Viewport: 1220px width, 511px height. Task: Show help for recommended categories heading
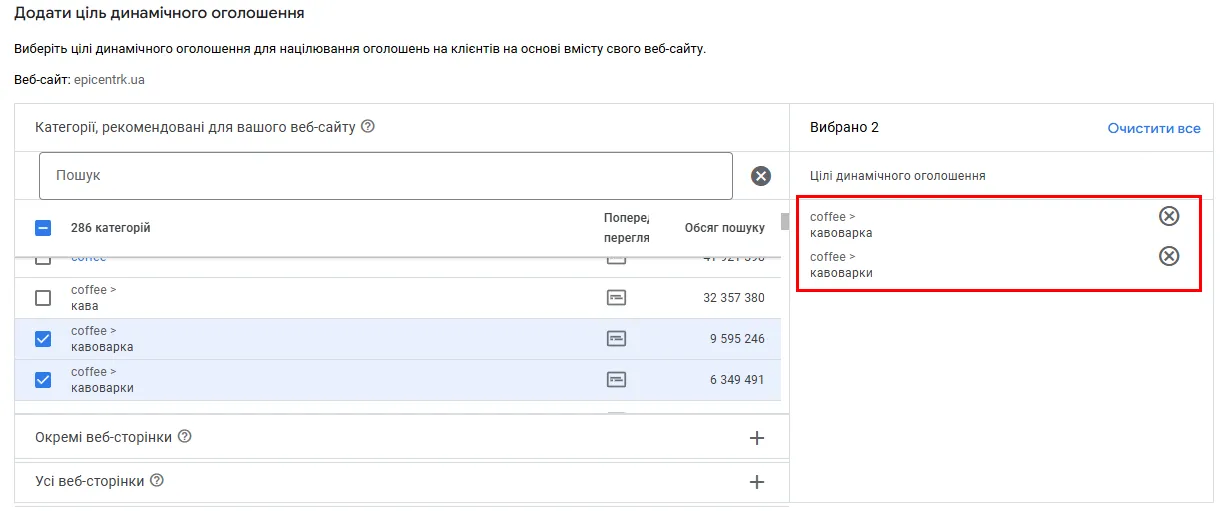[367, 127]
